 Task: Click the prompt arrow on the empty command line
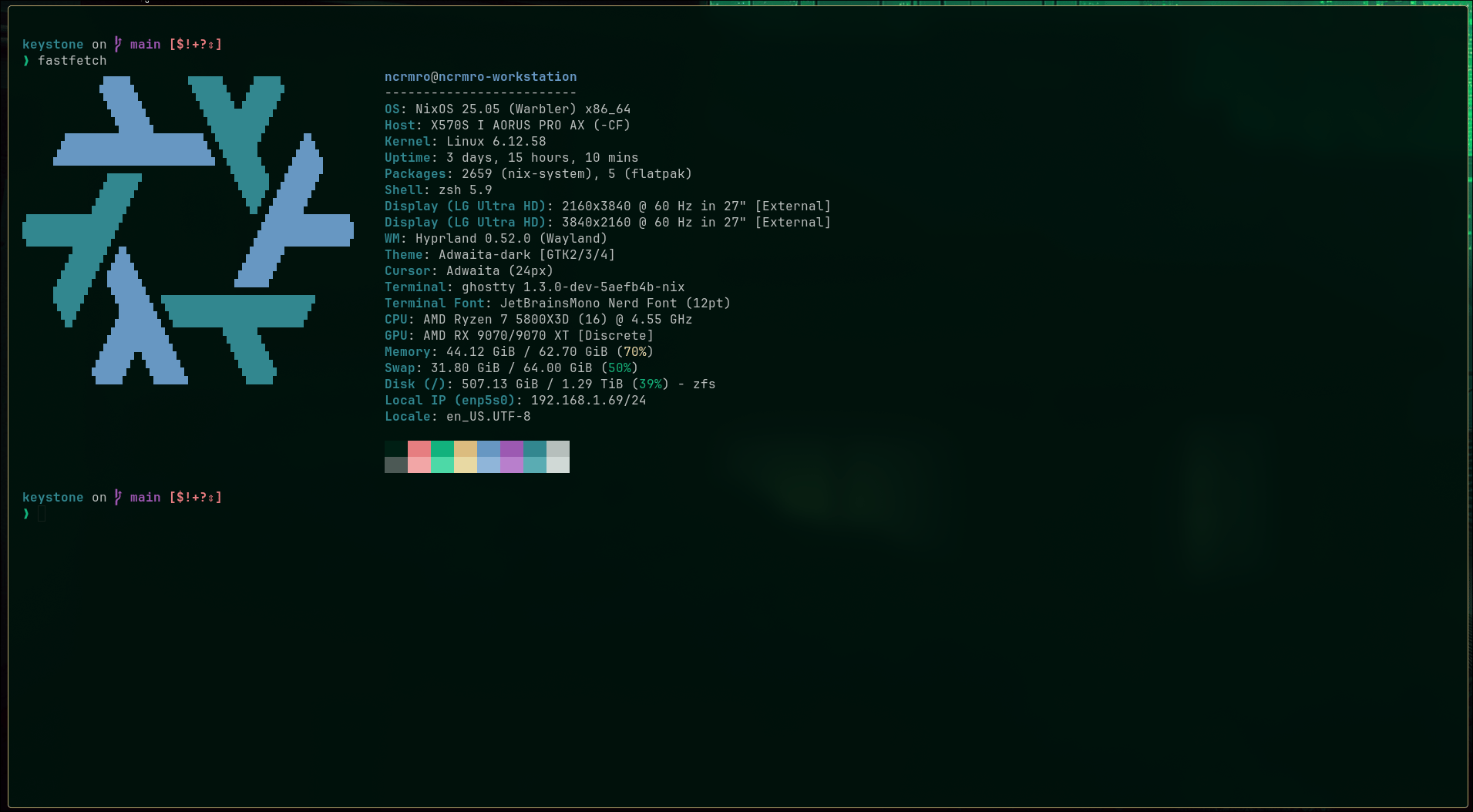26,513
